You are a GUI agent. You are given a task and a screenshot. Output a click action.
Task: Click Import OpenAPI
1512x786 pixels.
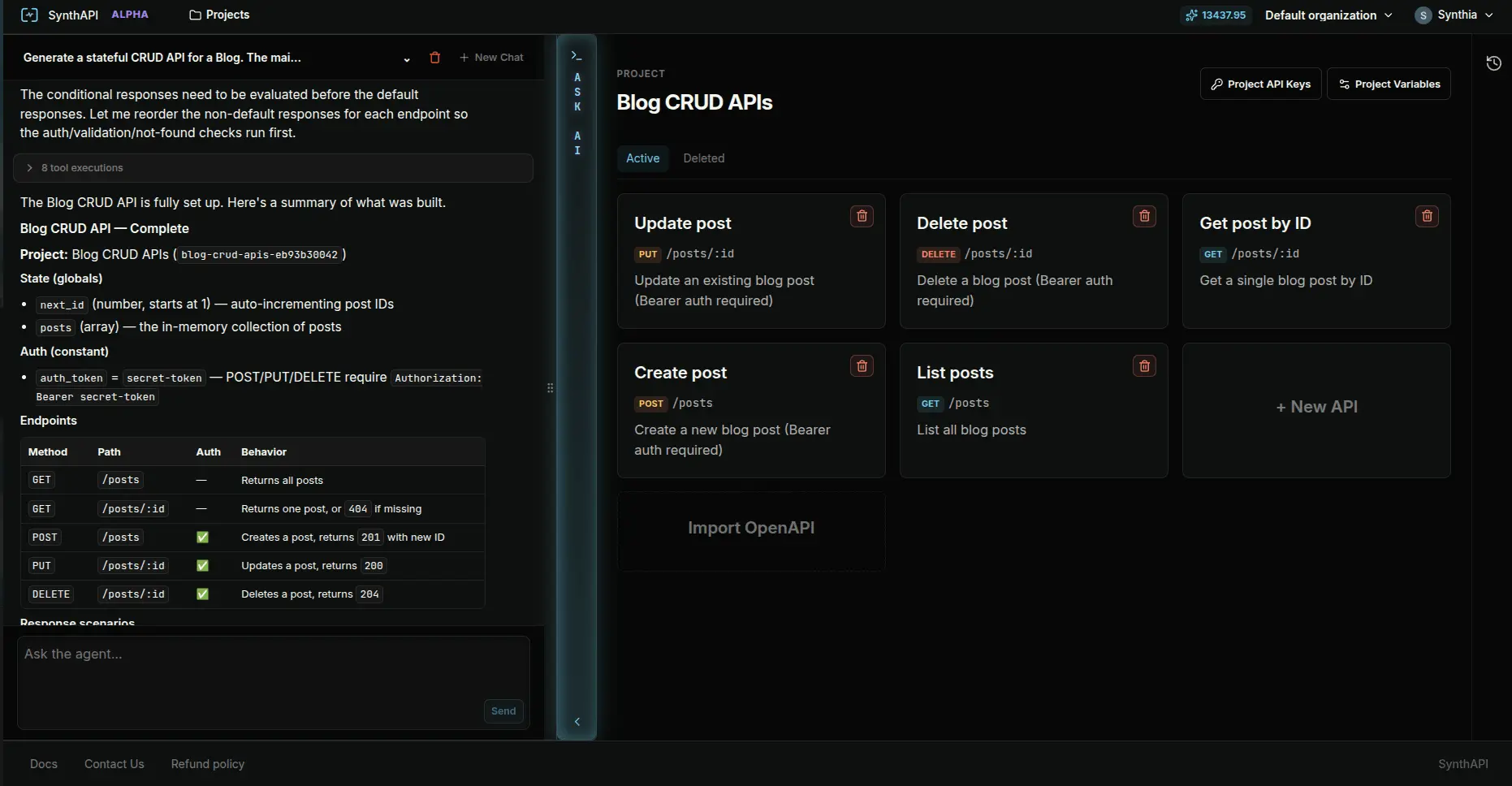coord(751,531)
